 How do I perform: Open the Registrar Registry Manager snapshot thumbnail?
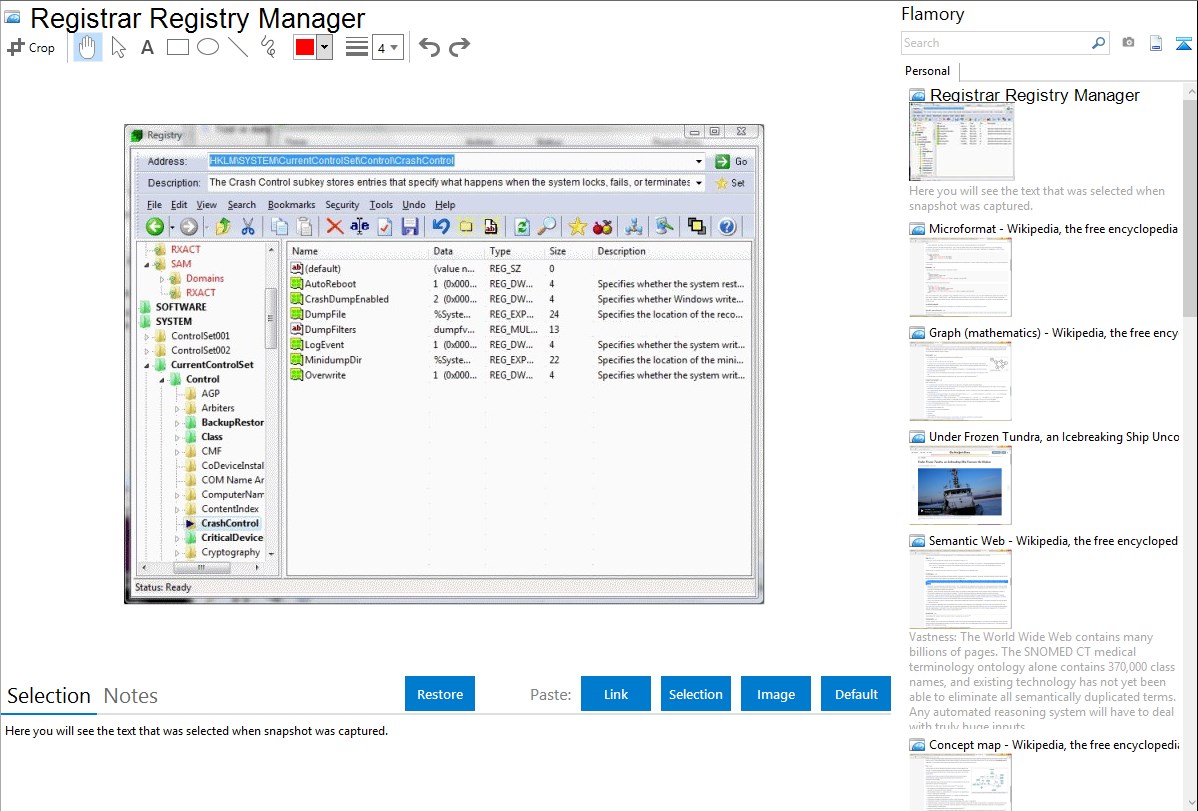click(961, 142)
